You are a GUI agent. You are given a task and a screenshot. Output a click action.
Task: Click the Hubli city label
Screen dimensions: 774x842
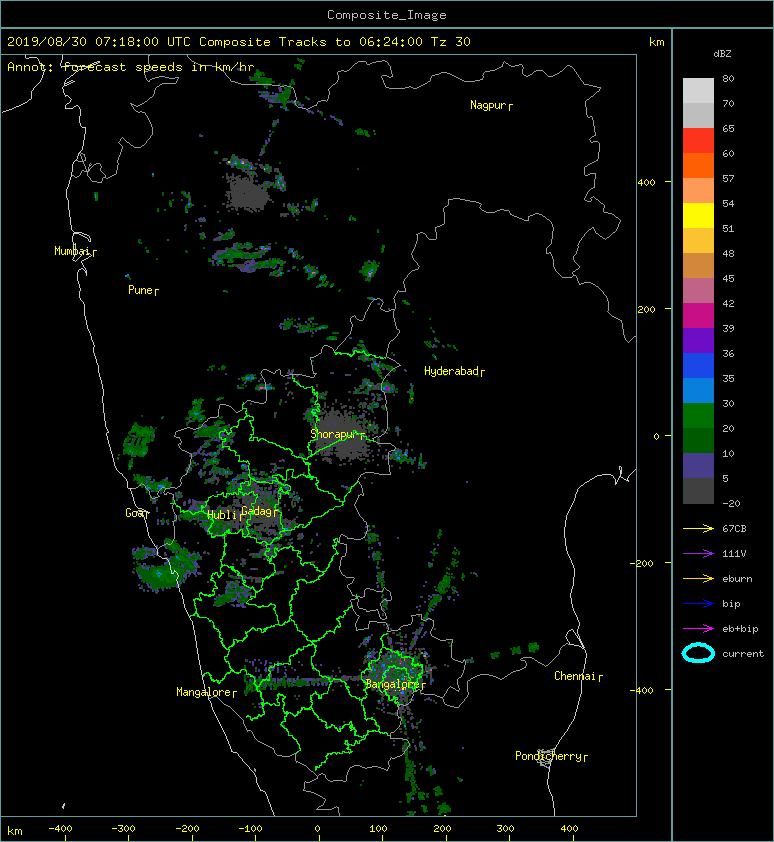[x=222, y=515]
